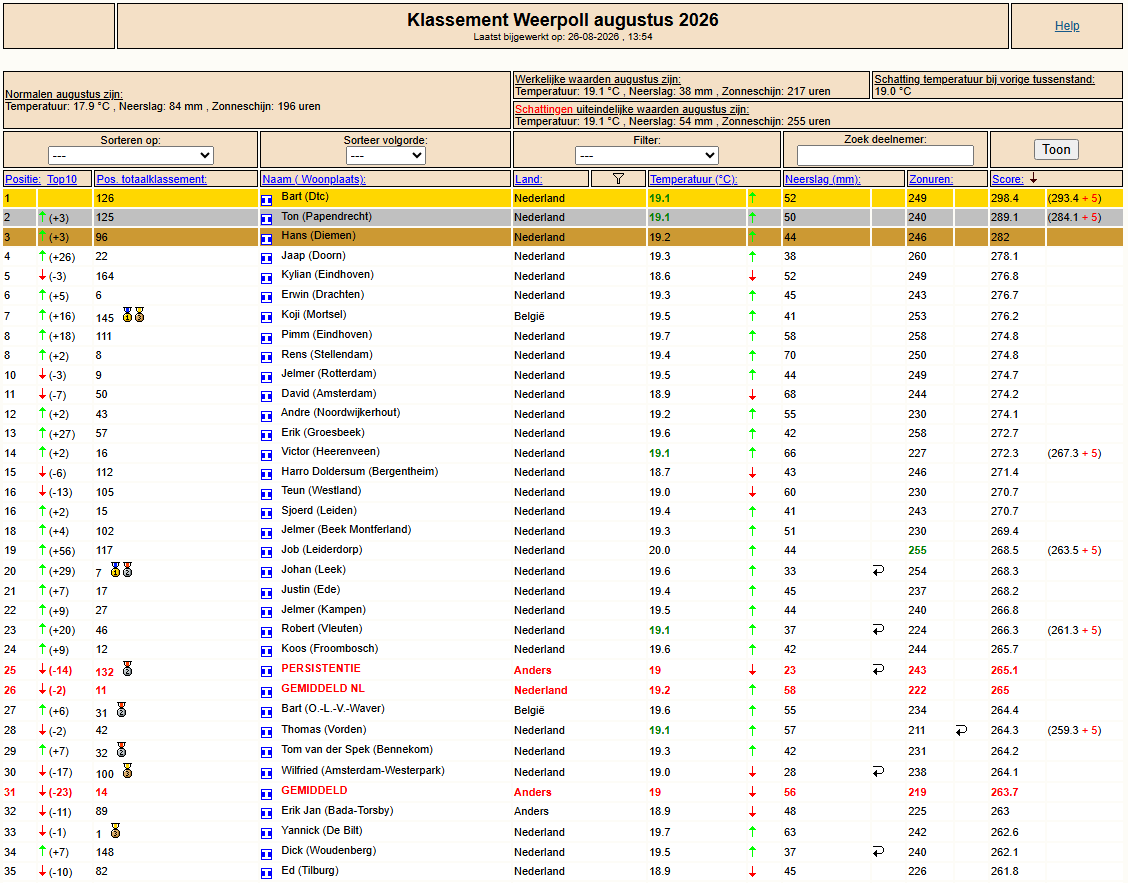1128x883 pixels.
Task: Sort by Naam (Woonplaats) column header
Action: pos(314,179)
